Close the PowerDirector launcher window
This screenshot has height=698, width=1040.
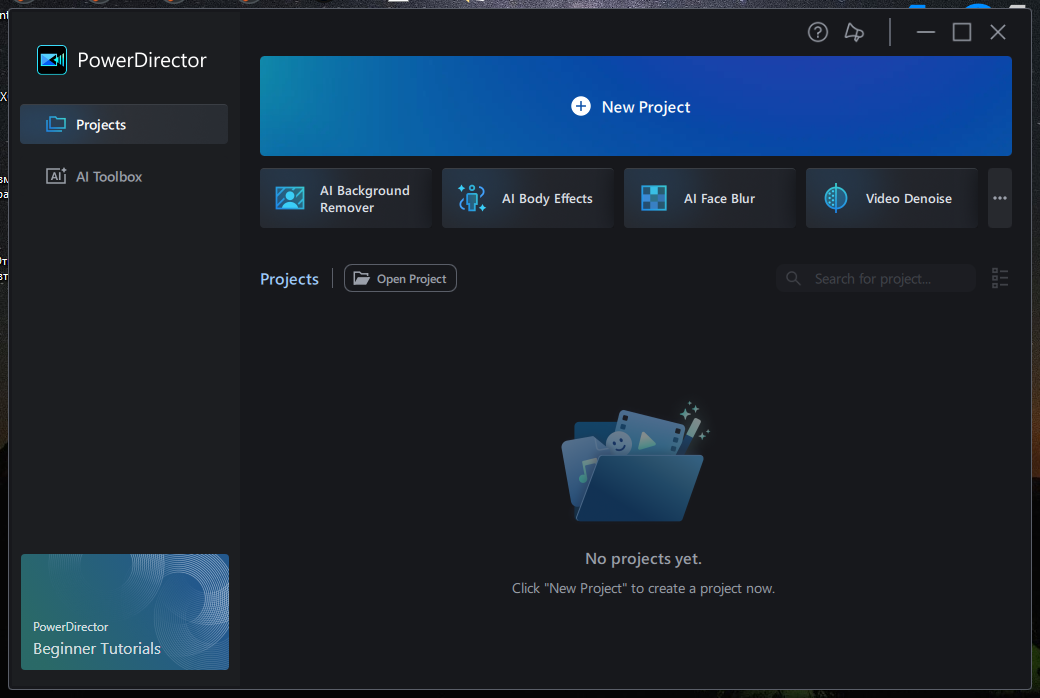coord(998,33)
